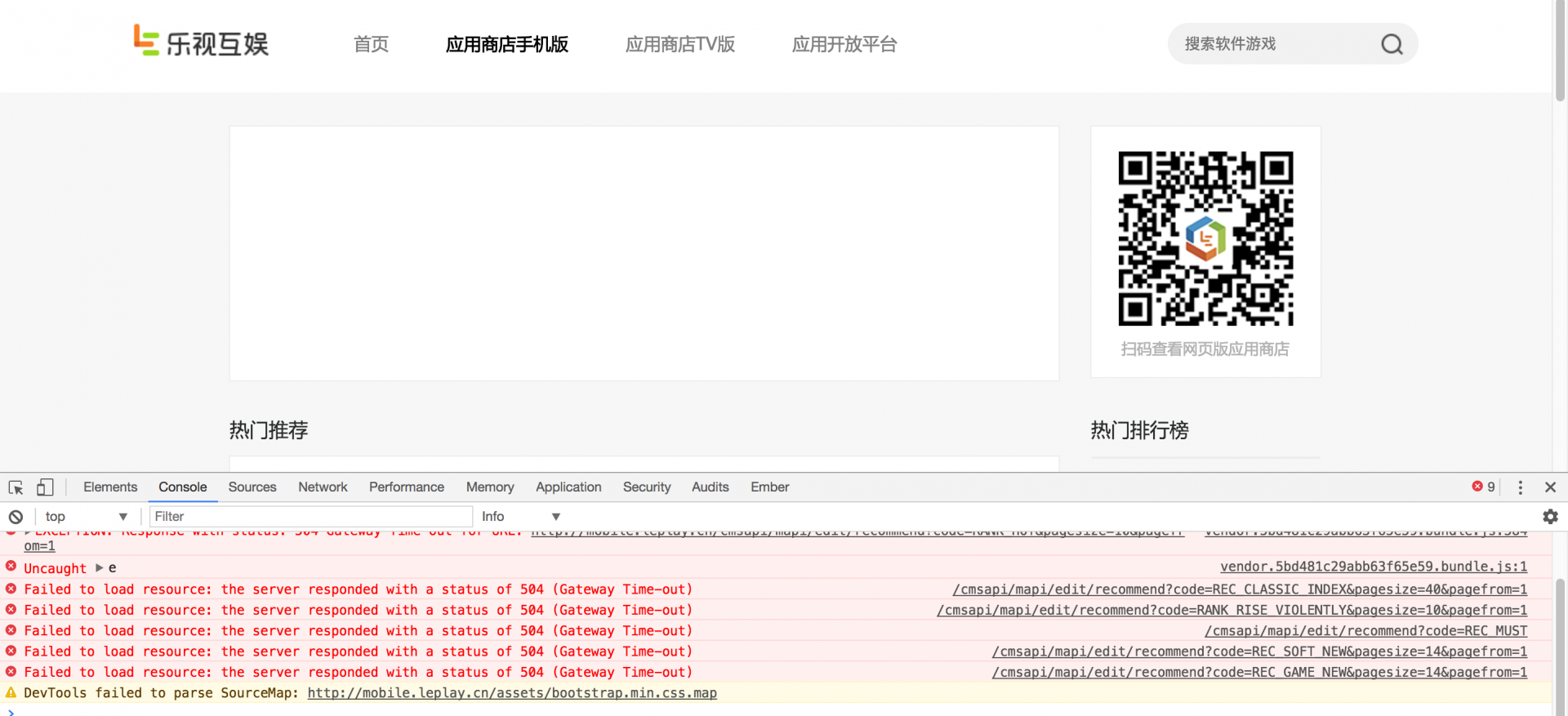Open the Info log level dropdown

point(520,517)
